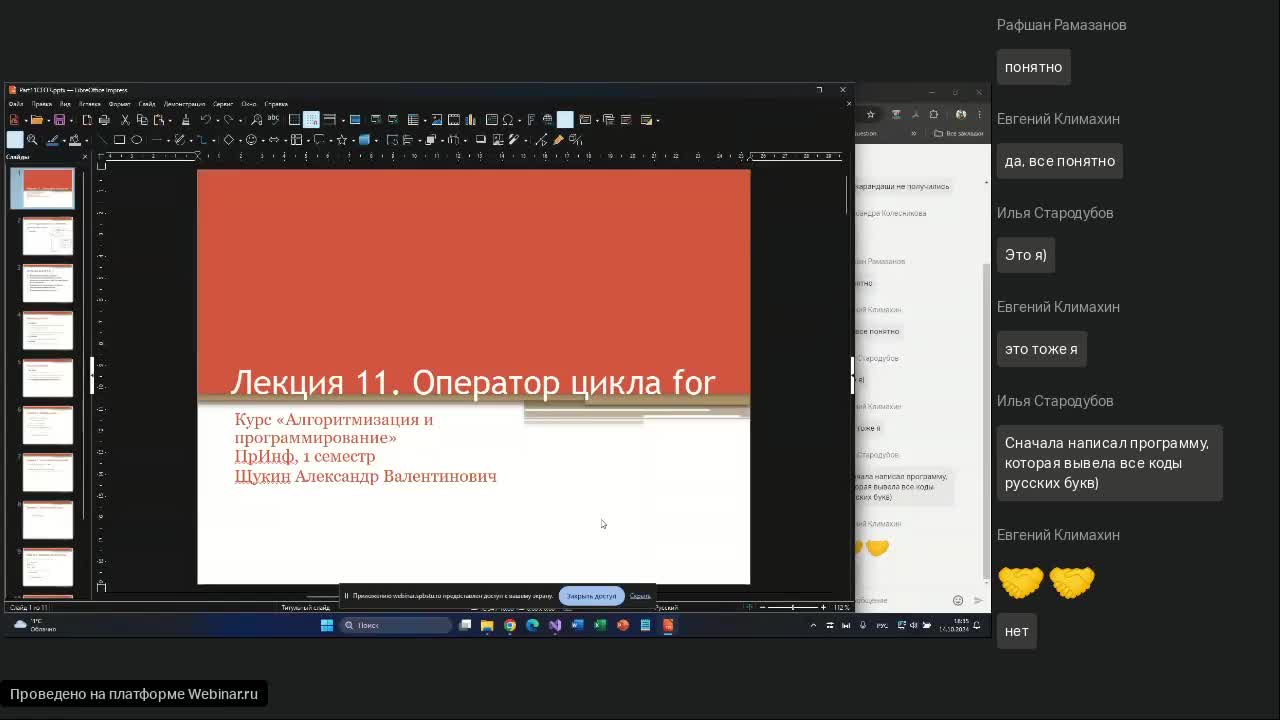Select the Ellipse drawing tool
This screenshot has height=720, width=1280.
[136, 140]
